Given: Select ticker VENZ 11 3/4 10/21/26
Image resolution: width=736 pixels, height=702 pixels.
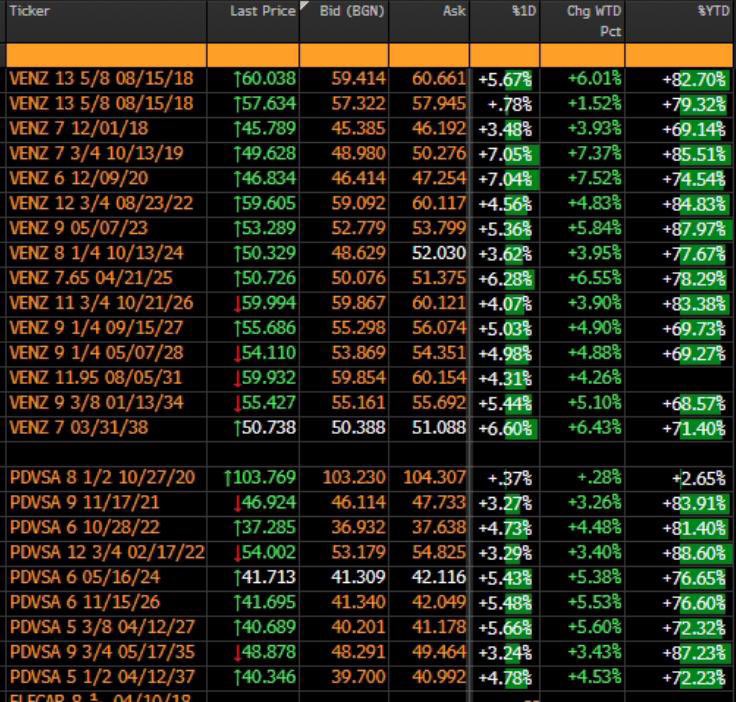Looking at the screenshot, I should 101,303.
